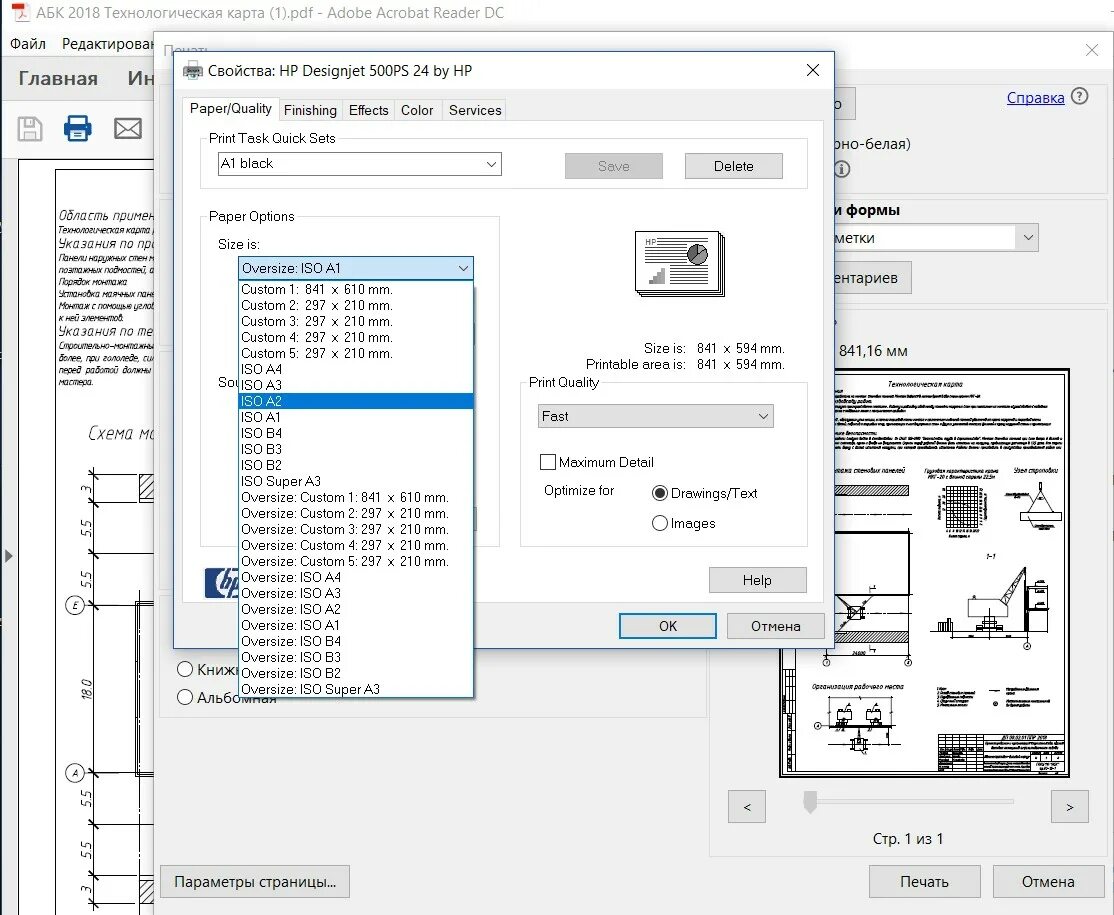Image resolution: width=1114 pixels, height=915 pixels.
Task: Choose Oversize: Custom 1: 841 x 610 mm
Action: (x=356, y=497)
